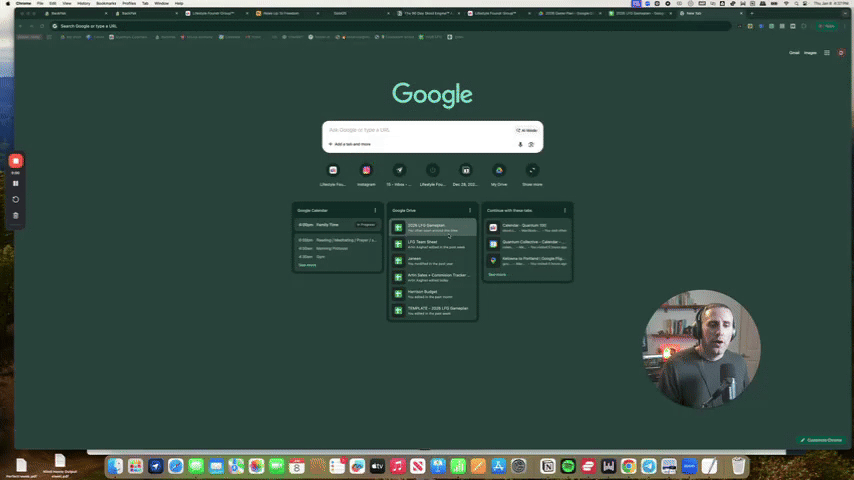This screenshot has height=480, width=854.
Task: Open Google Drive card options menu
Action: coord(470,210)
